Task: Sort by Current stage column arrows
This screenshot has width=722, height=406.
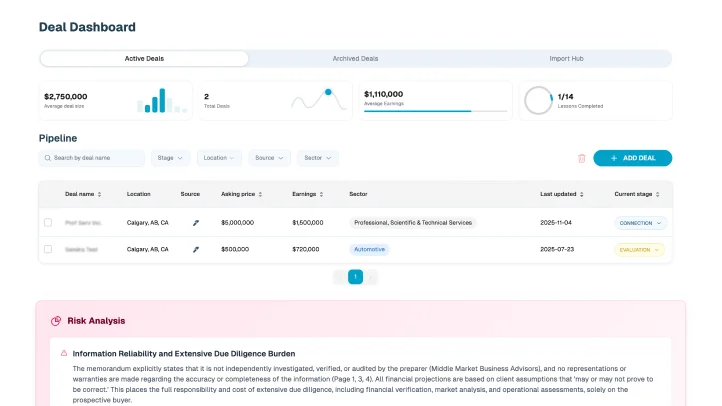Action: click(658, 194)
